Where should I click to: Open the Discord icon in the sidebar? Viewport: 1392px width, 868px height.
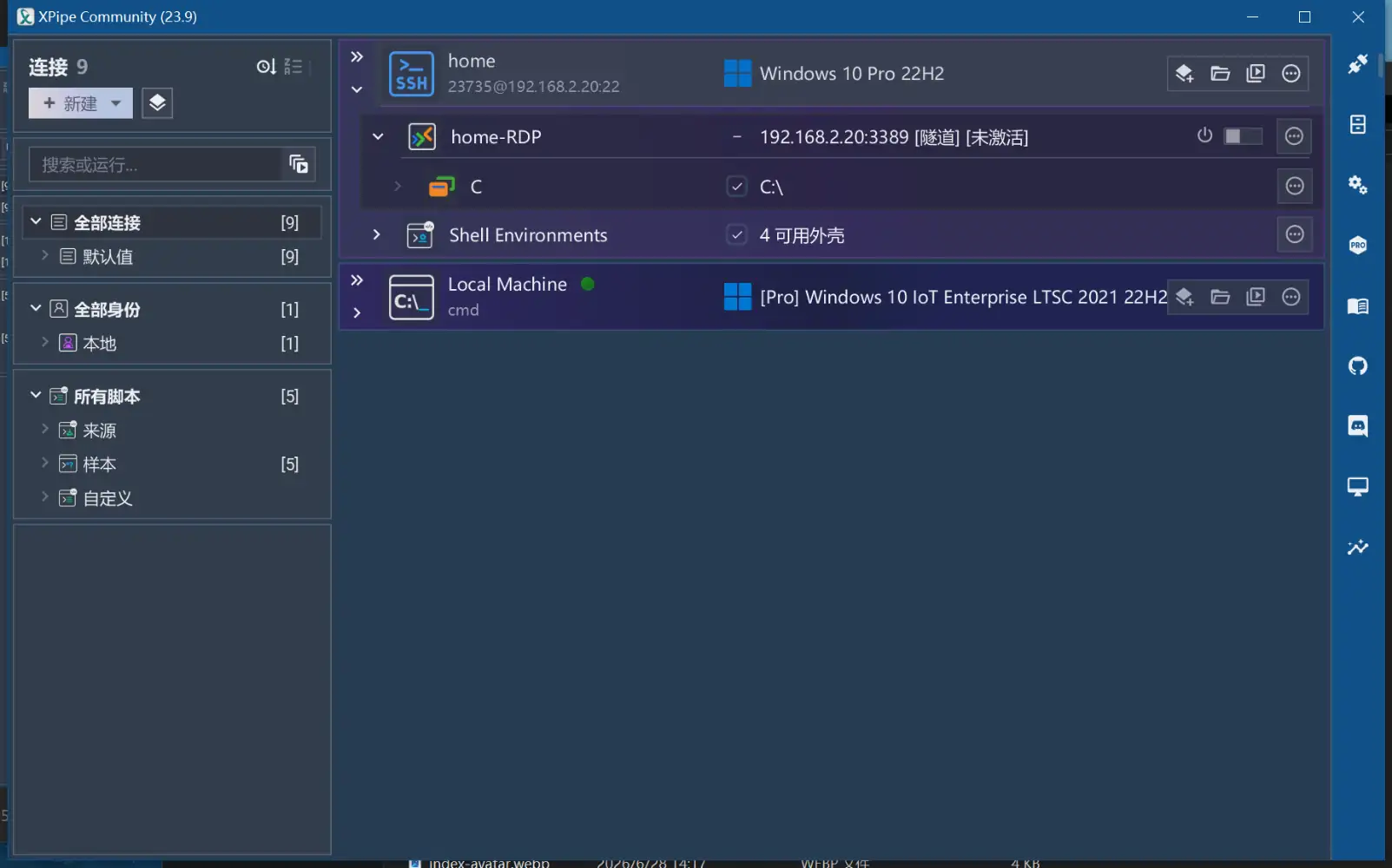point(1358,425)
